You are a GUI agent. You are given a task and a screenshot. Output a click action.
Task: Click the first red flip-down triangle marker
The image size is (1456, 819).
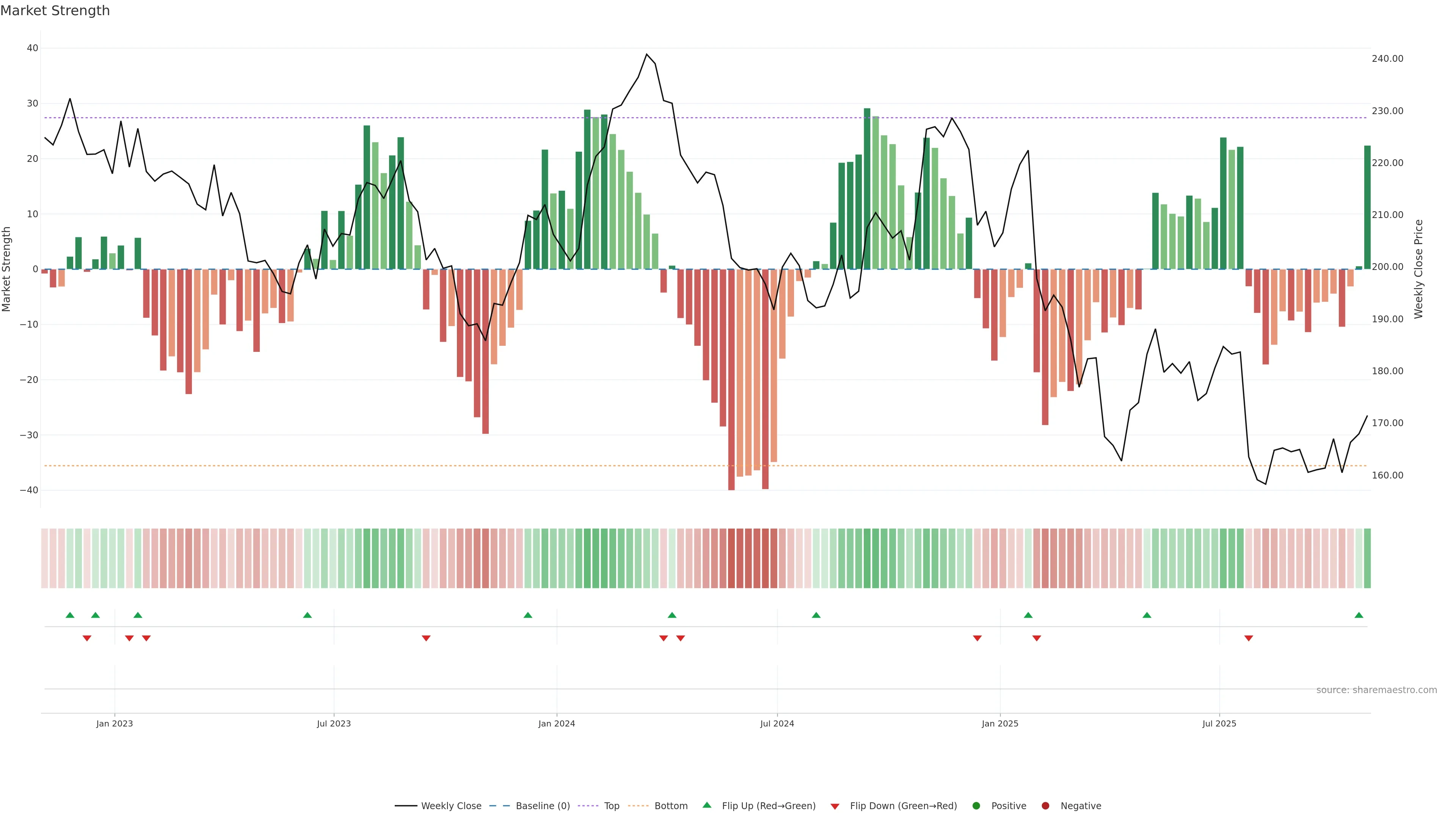point(87,638)
